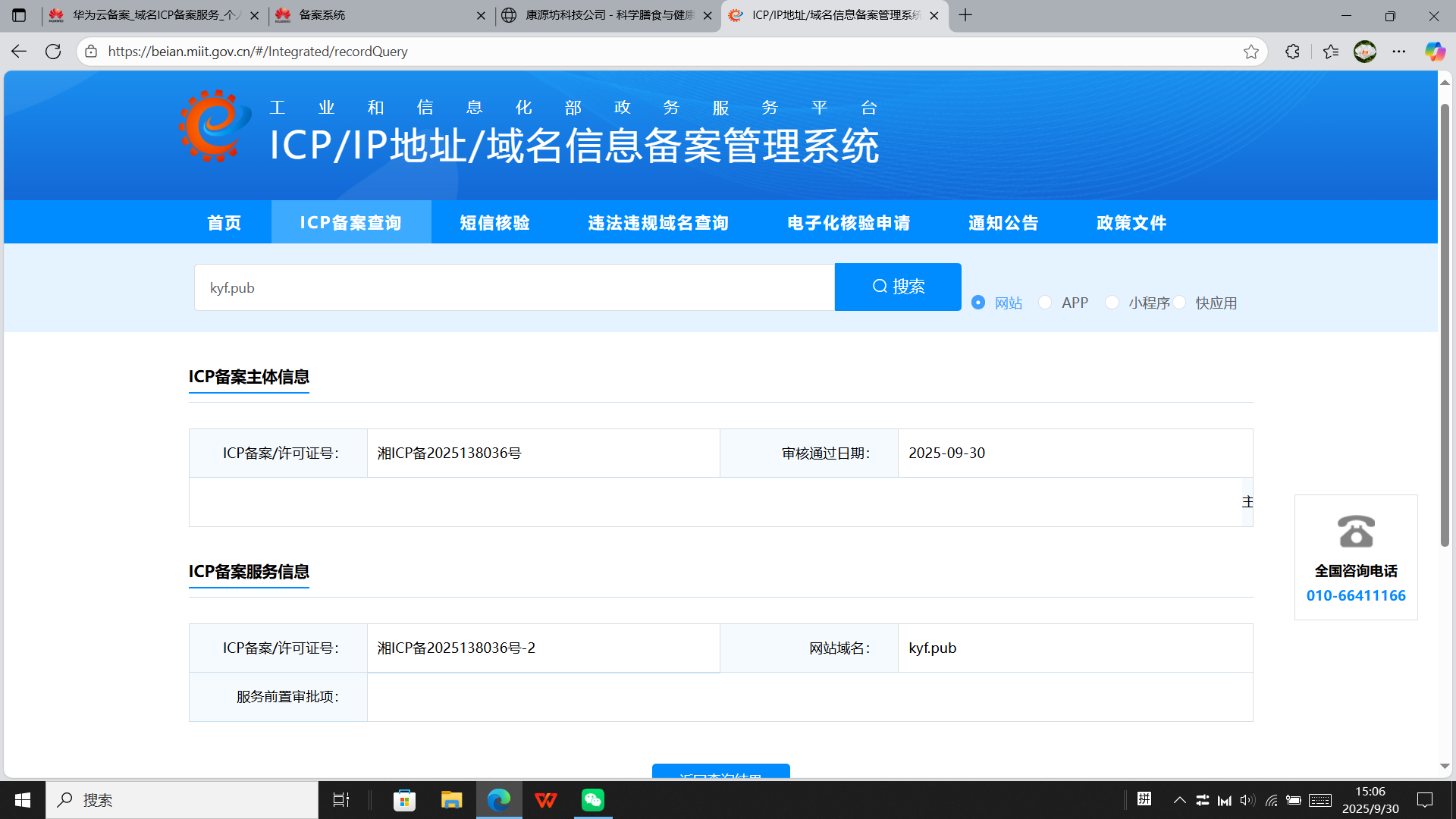The width and height of the screenshot is (1456, 819).
Task: Click the browser refresh icon
Action: (x=53, y=52)
